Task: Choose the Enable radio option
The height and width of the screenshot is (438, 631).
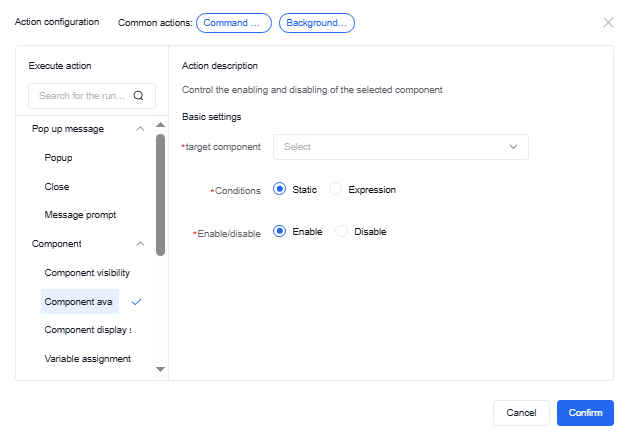Action: (280, 231)
